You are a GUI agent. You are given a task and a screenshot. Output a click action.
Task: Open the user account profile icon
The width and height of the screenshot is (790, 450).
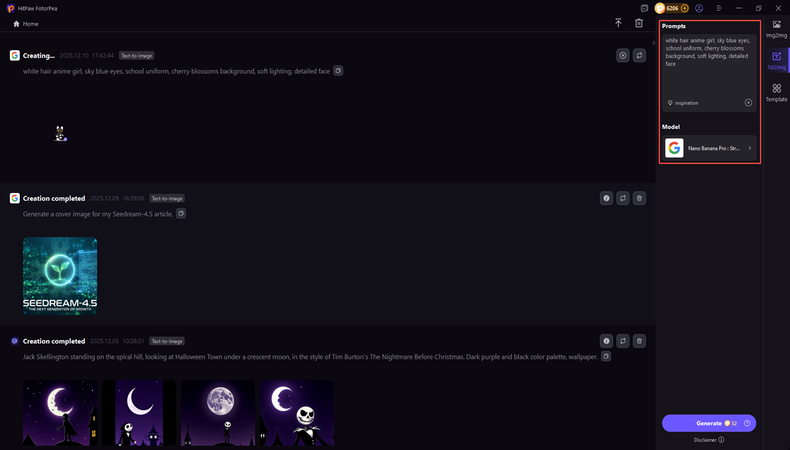[x=700, y=8]
